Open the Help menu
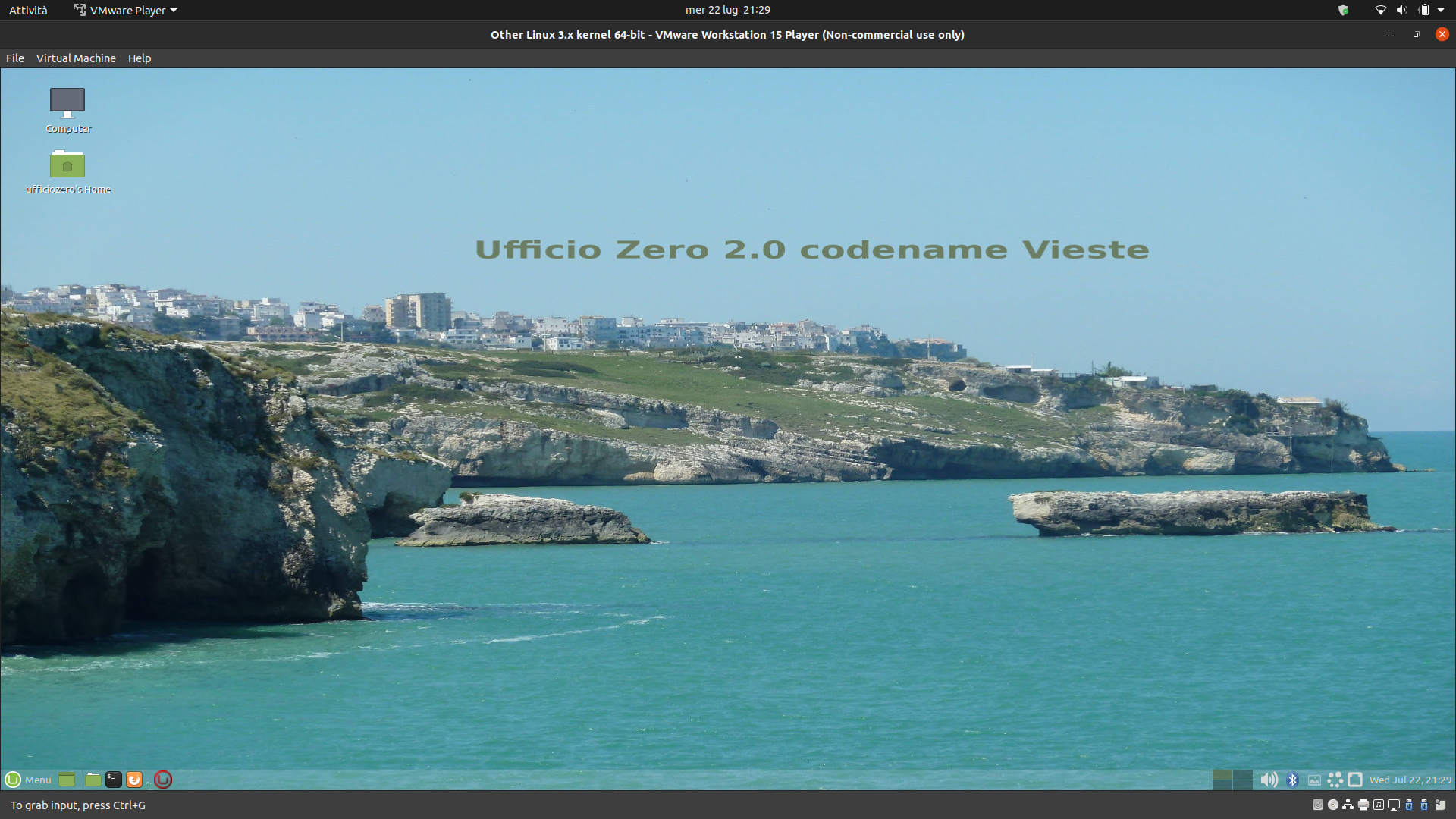This screenshot has height=819, width=1456. pos(140,58)
